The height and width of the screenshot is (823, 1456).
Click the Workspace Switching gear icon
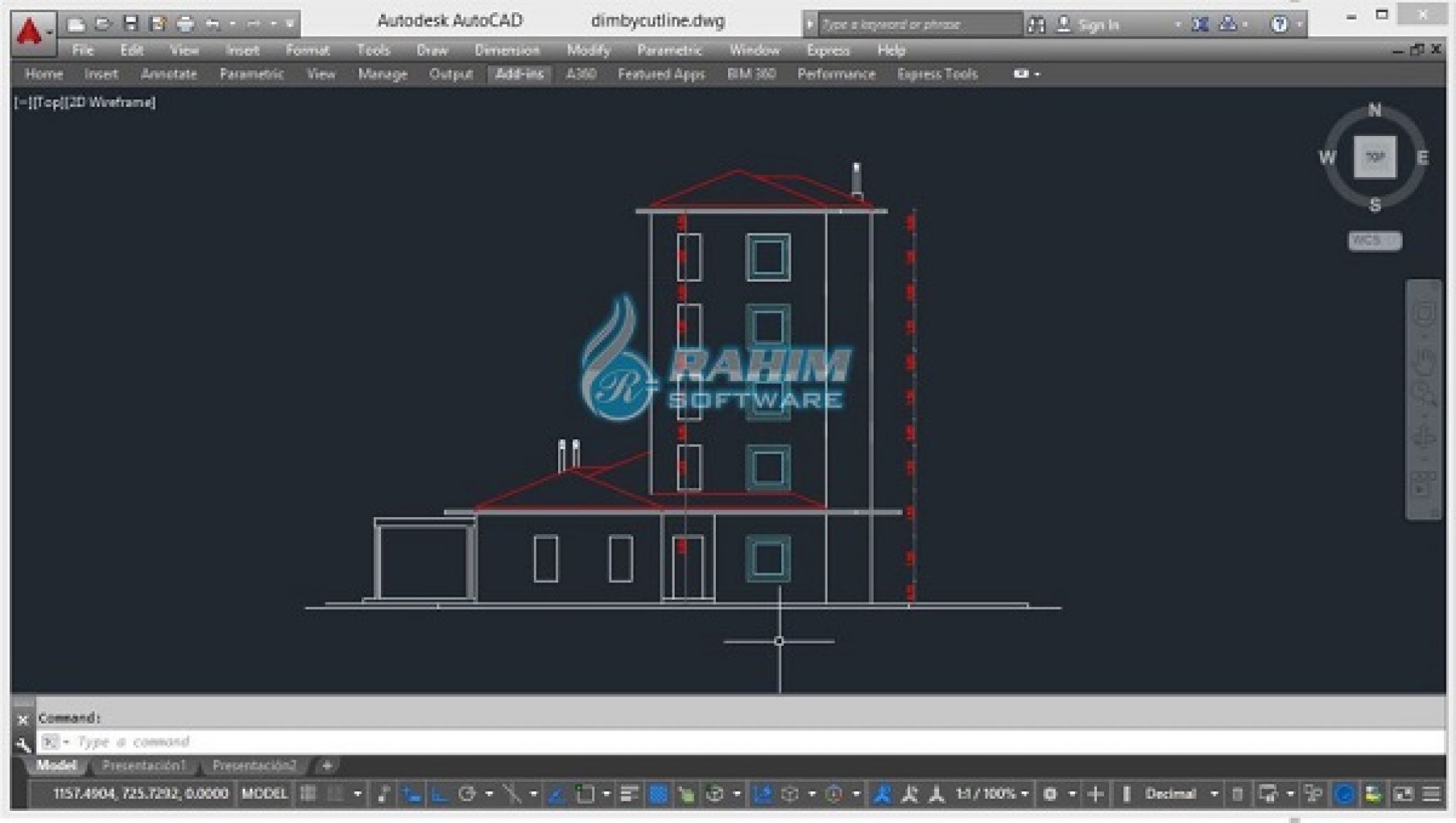(1050, 794)
